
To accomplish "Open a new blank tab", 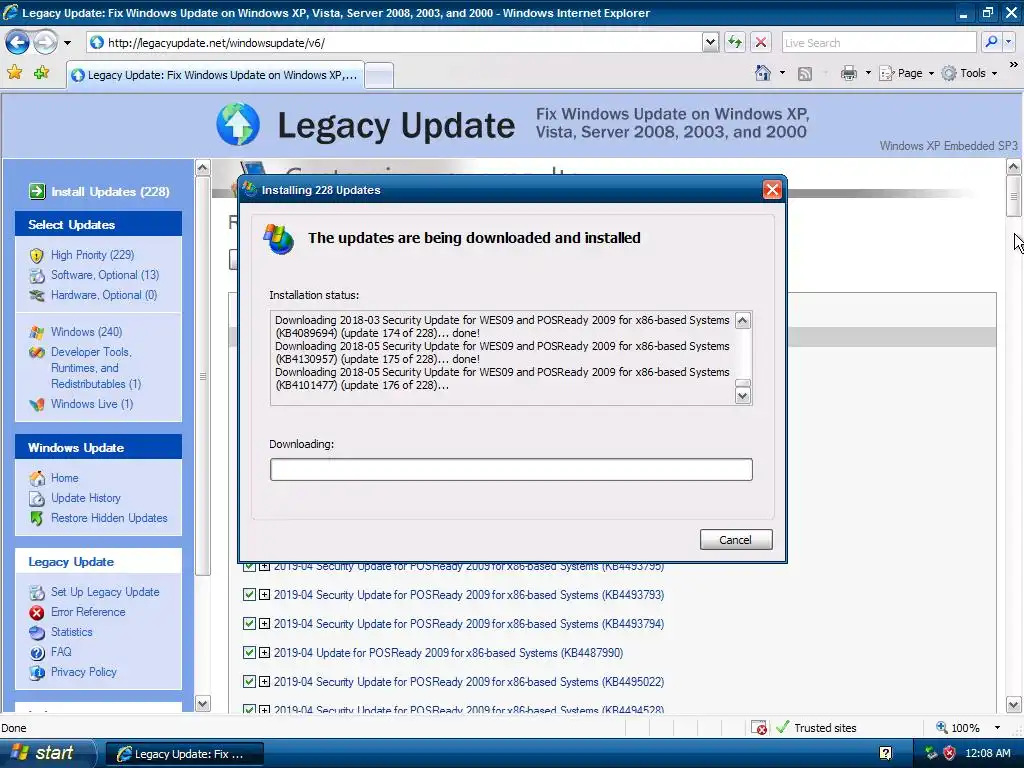I will 379,75.
